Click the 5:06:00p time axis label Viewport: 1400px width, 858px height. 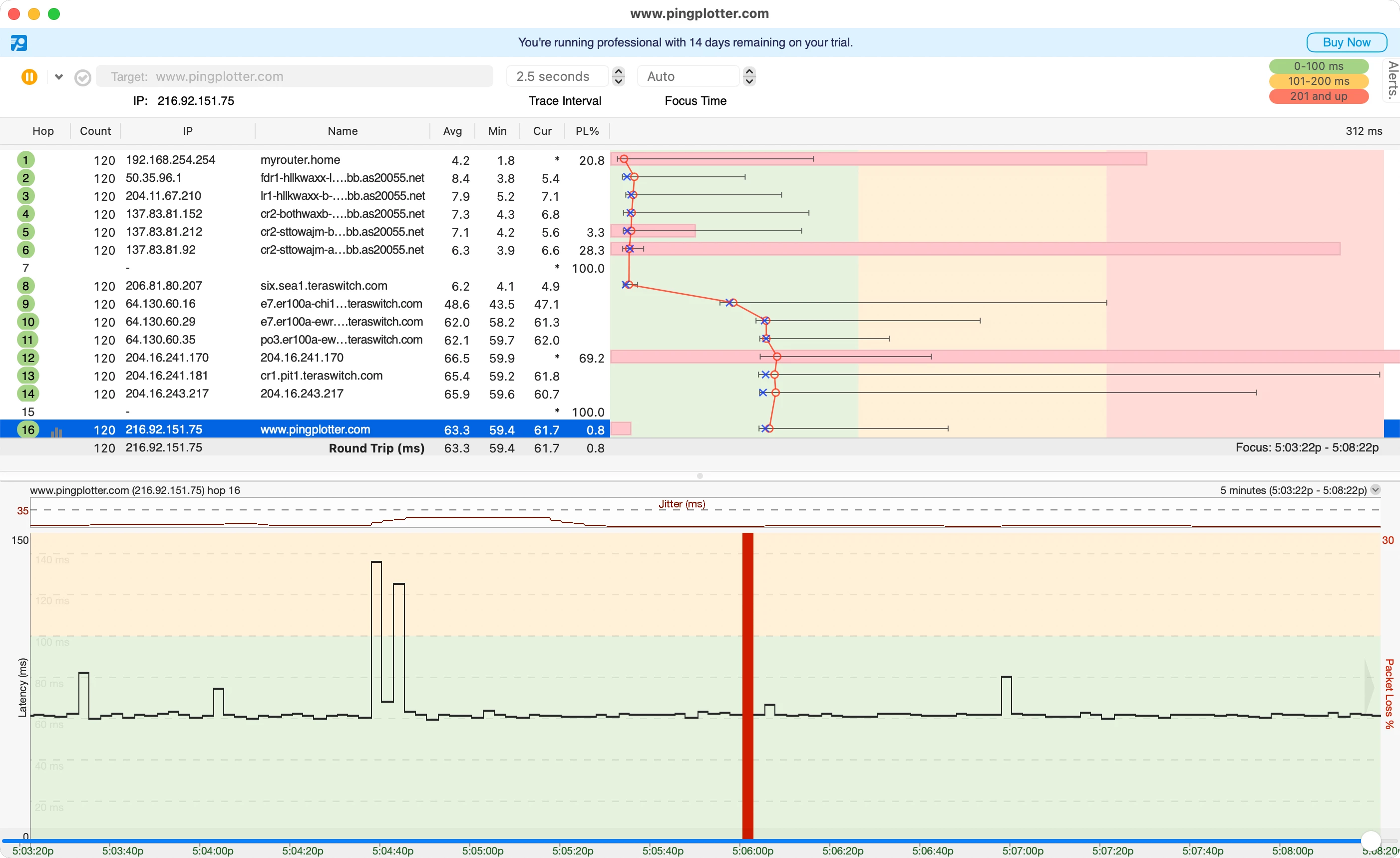pyautogui.click(x=752, y=851)
